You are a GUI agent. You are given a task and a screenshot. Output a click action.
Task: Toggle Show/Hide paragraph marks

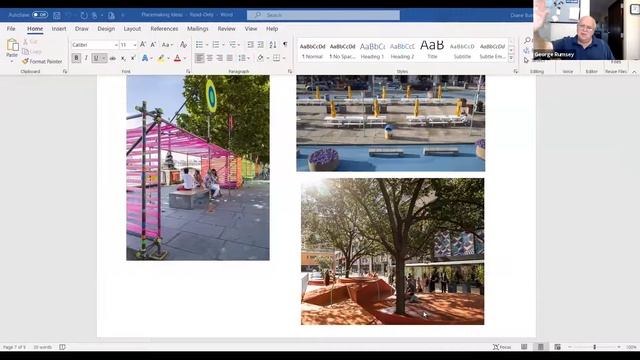[285, 44]
